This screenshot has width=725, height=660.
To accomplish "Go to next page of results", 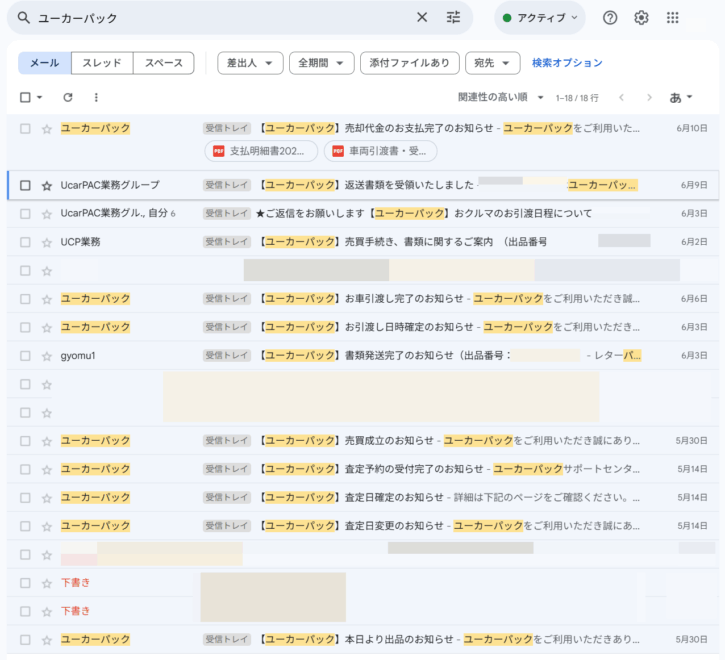I will point(649,97).
